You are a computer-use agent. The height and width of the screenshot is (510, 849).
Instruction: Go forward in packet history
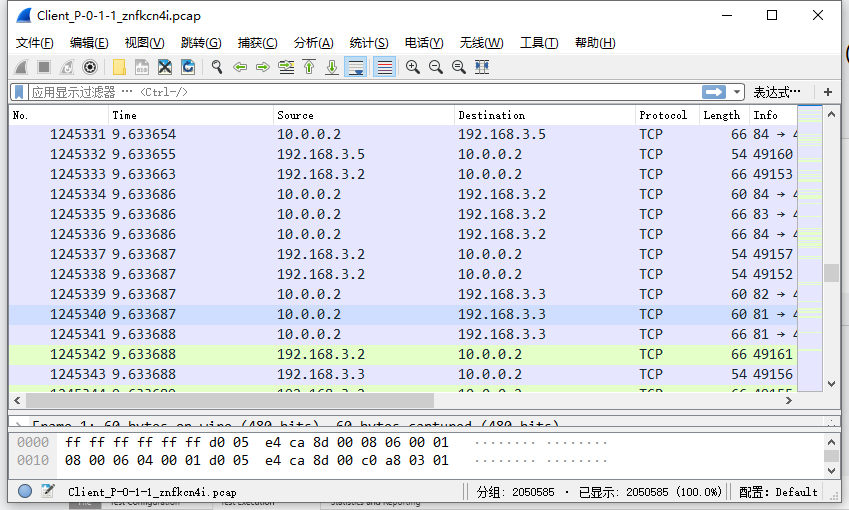(x=263, y=67)
